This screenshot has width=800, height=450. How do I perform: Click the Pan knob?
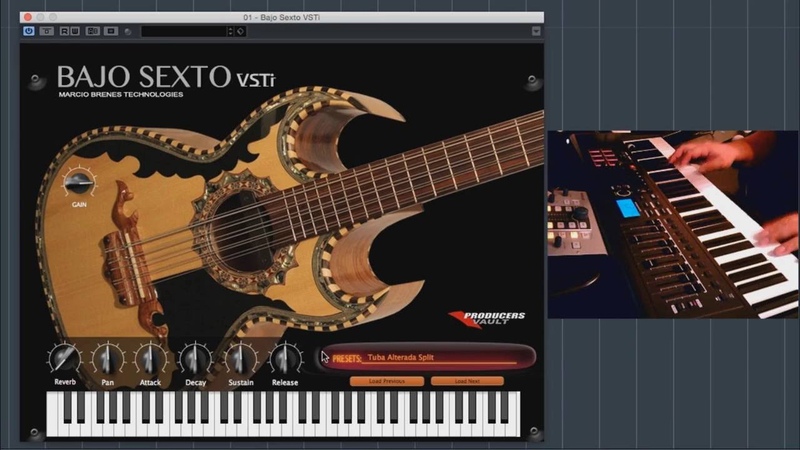pyautogui.click(x=108, y=360)
